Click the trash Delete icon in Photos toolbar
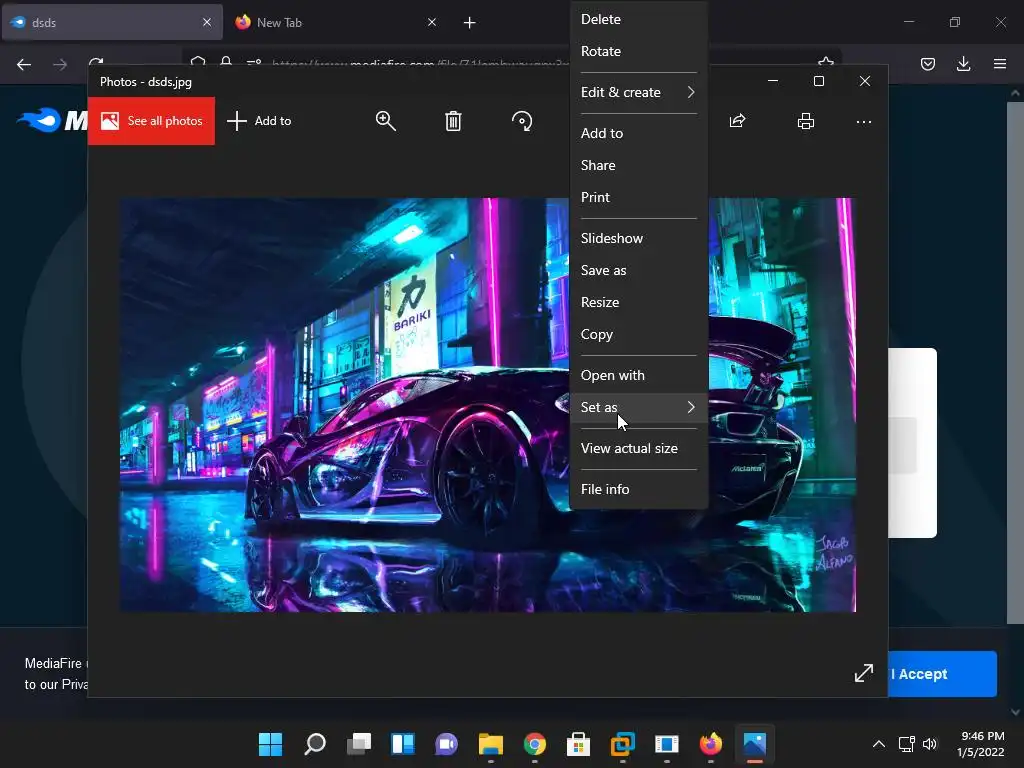Image resolution: width=1024 pixels, height=768 pixels. click(453, 121)
